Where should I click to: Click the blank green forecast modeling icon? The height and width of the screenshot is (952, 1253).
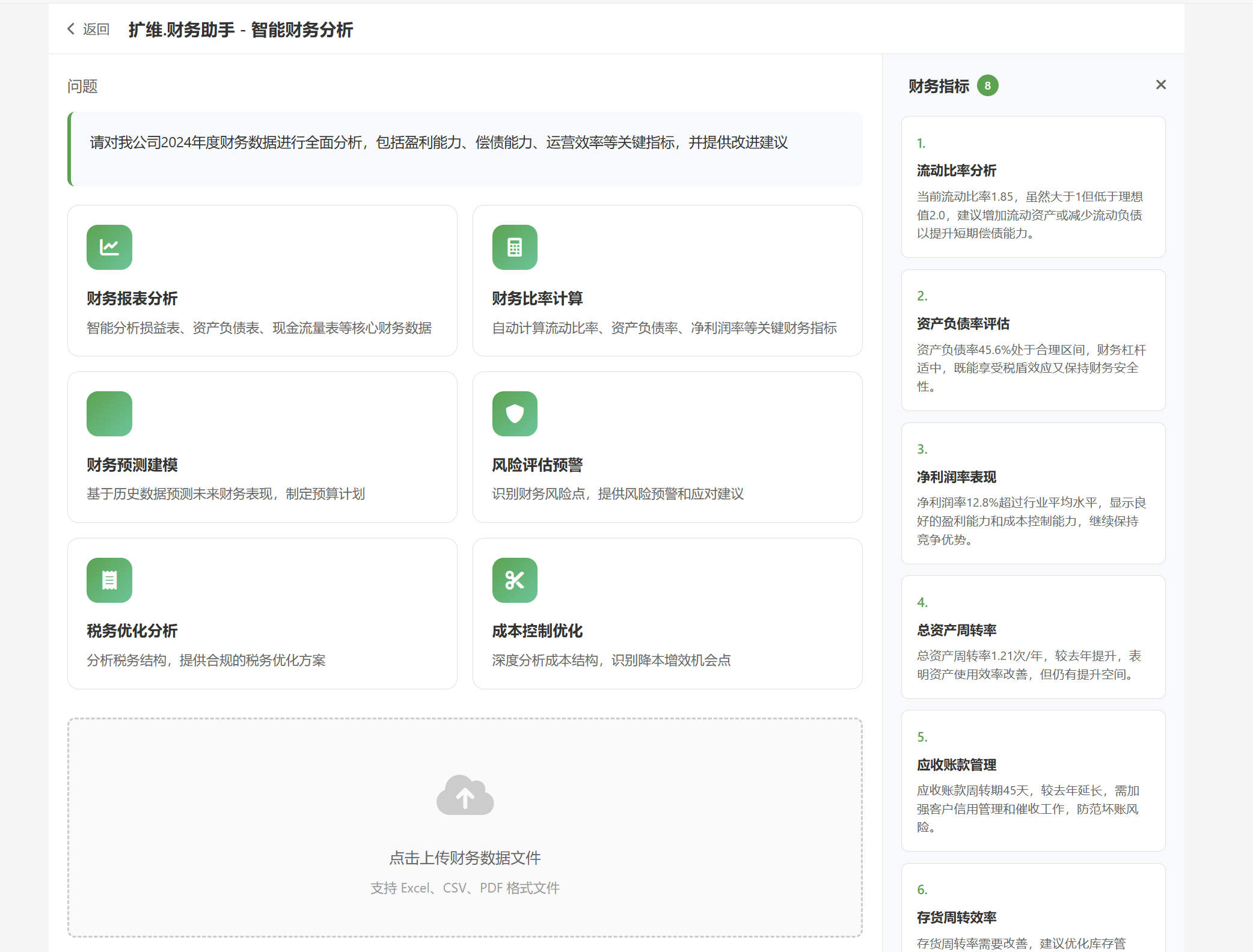coord(109,413)
